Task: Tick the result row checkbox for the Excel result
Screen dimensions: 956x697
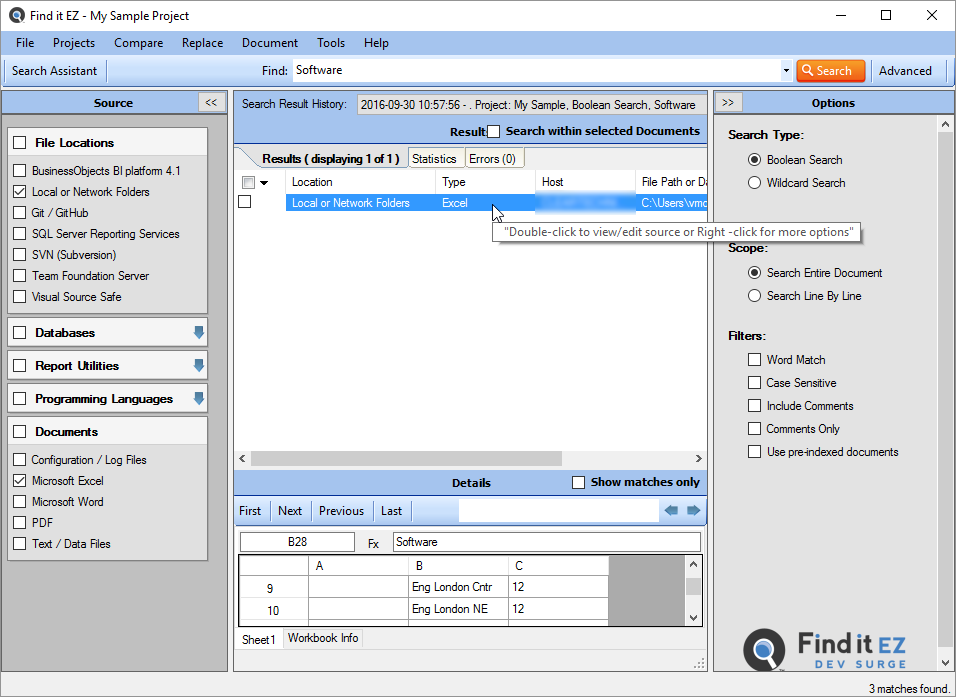Action: (x=244, y=201)
